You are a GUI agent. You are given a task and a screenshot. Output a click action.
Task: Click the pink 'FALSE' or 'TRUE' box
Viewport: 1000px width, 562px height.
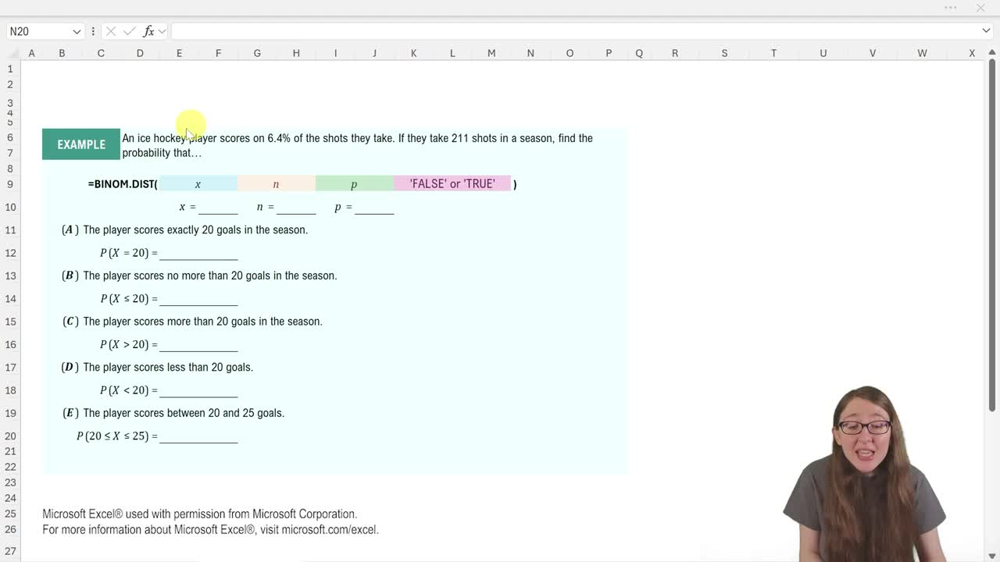[x=452, y=184]
